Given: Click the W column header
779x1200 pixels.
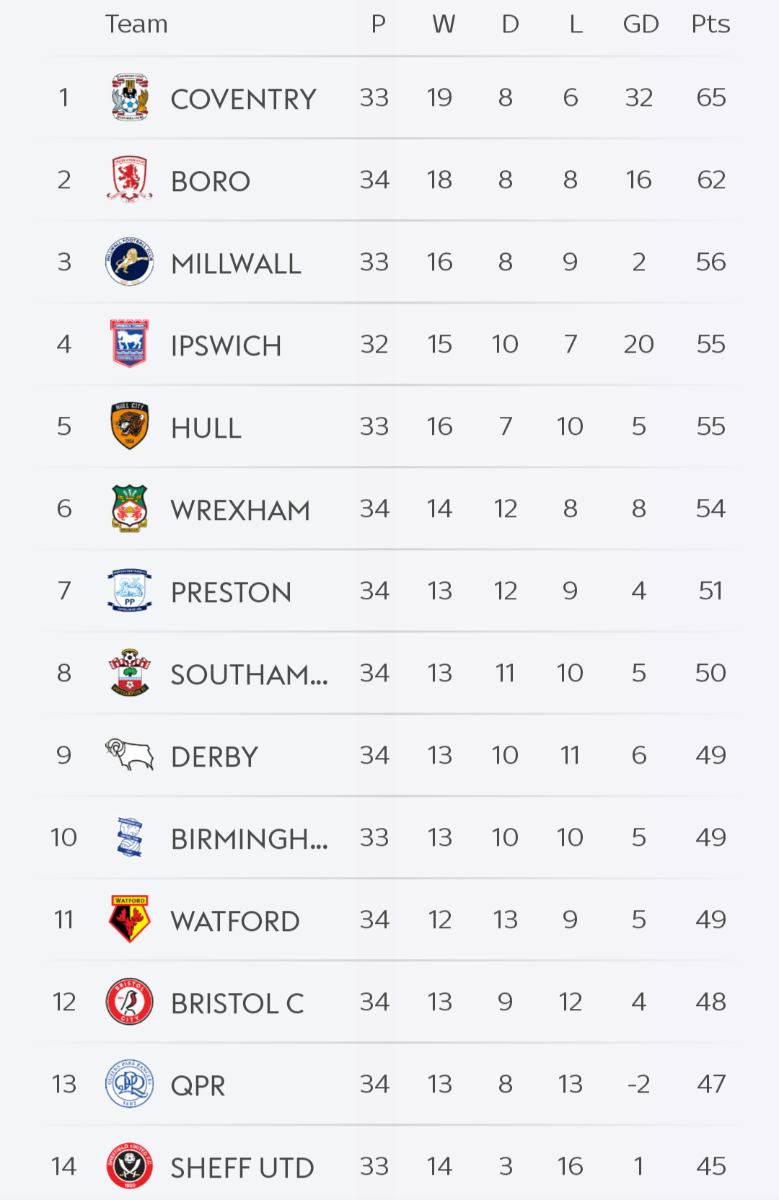Looking at the screenshot, I should 443,24.
